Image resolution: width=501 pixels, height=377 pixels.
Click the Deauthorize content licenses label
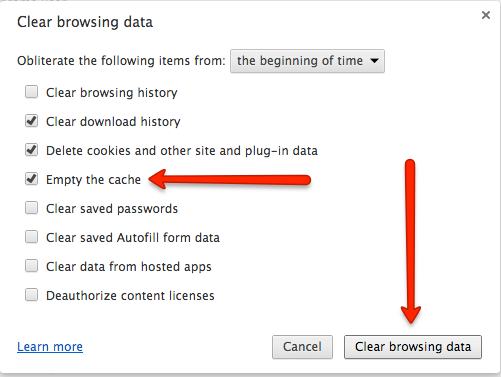click(x=130, y=296)
